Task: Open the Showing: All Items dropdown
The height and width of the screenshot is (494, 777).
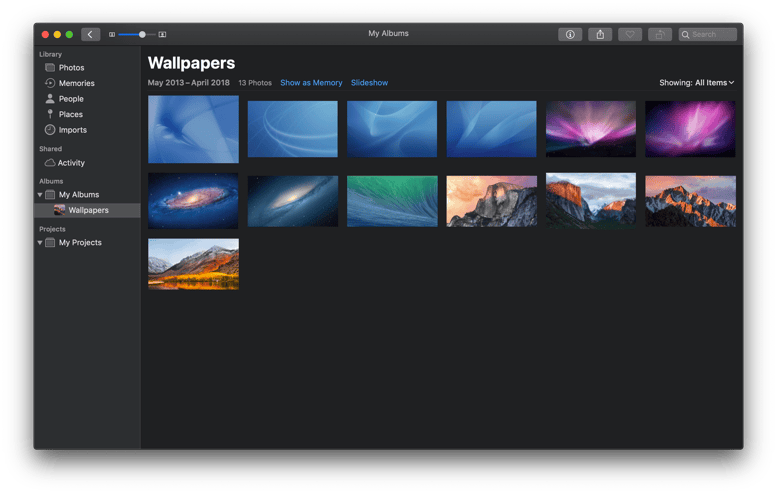Action: click(x=697, y=83)
